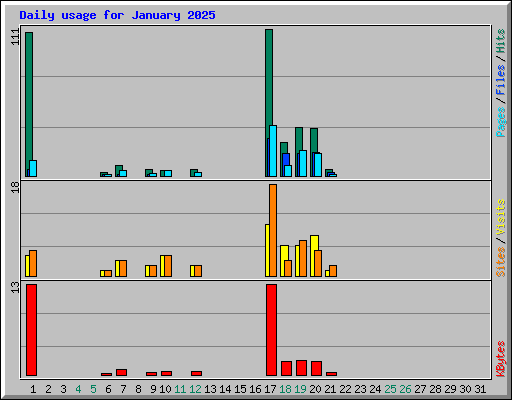Screen dimensions: 512x400
Task: Click day 12 on the x-axis
Action: pyautogui.click(x=195, y=389)
